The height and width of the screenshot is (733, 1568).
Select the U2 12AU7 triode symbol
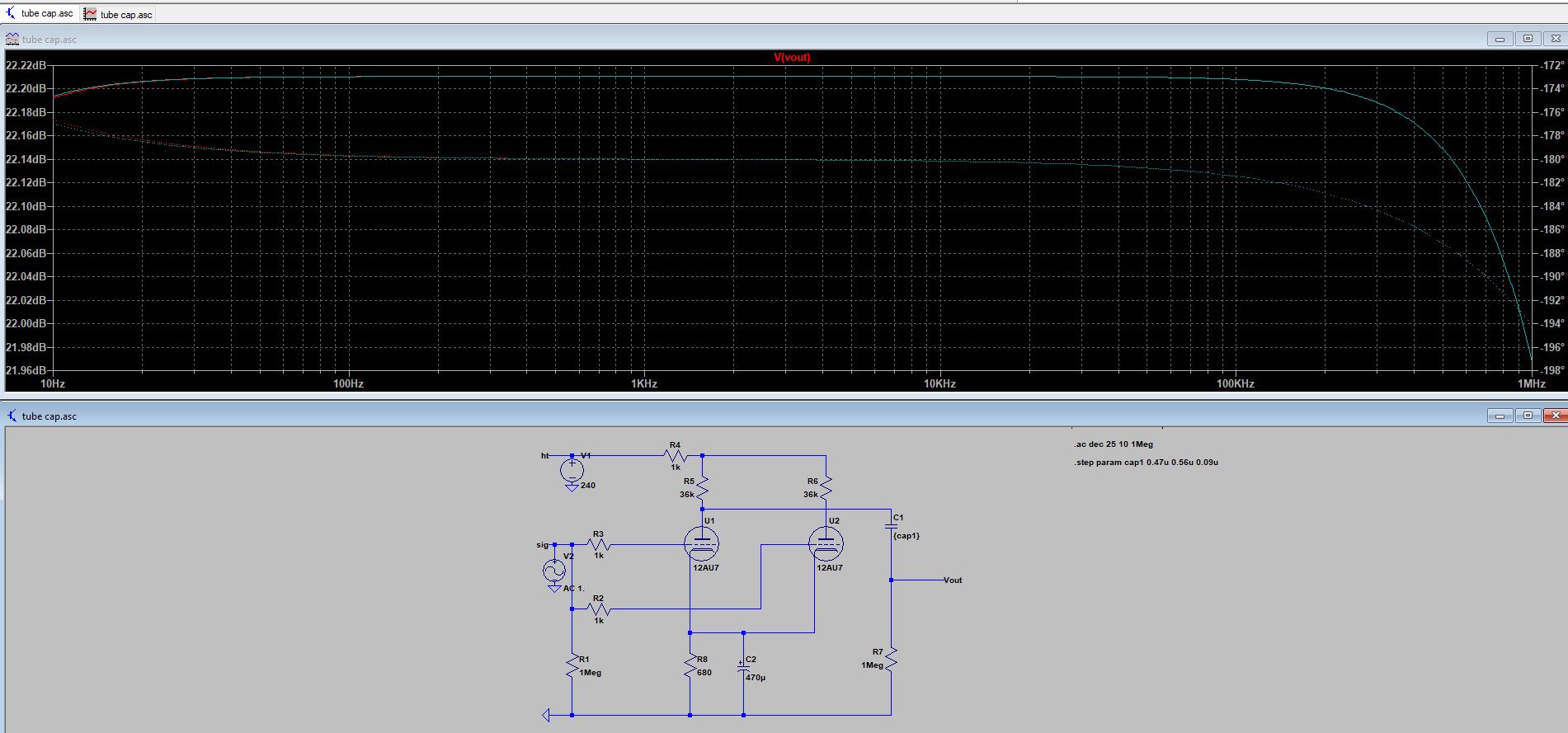click(x=826, y=543)
